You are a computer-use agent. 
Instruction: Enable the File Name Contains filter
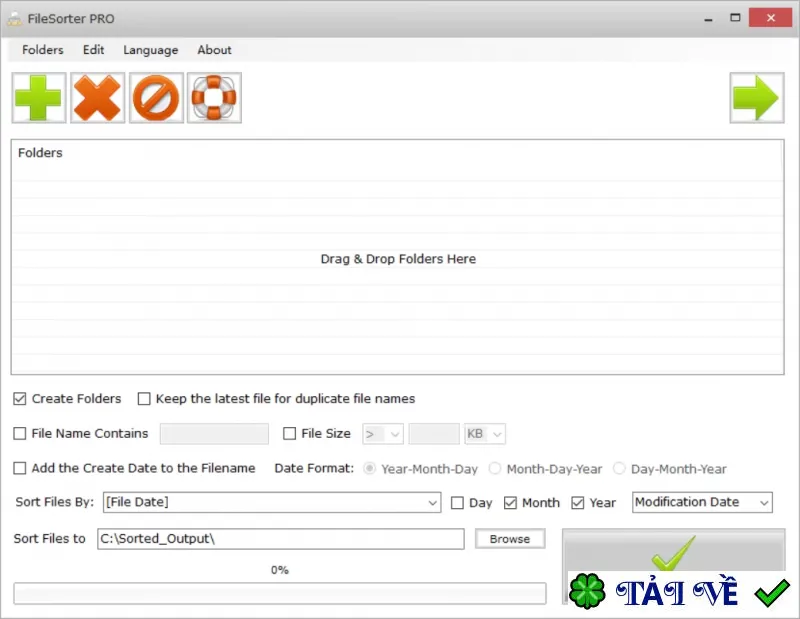20,433
